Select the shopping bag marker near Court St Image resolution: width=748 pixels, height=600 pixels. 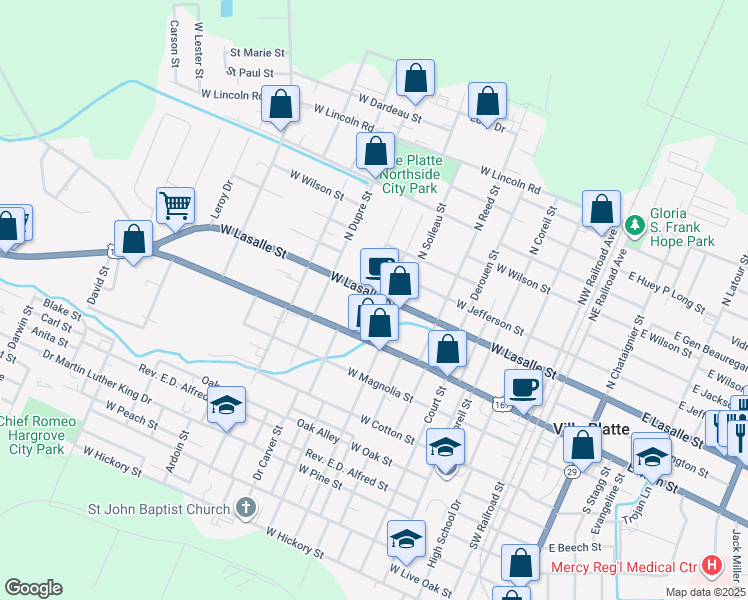448,349
